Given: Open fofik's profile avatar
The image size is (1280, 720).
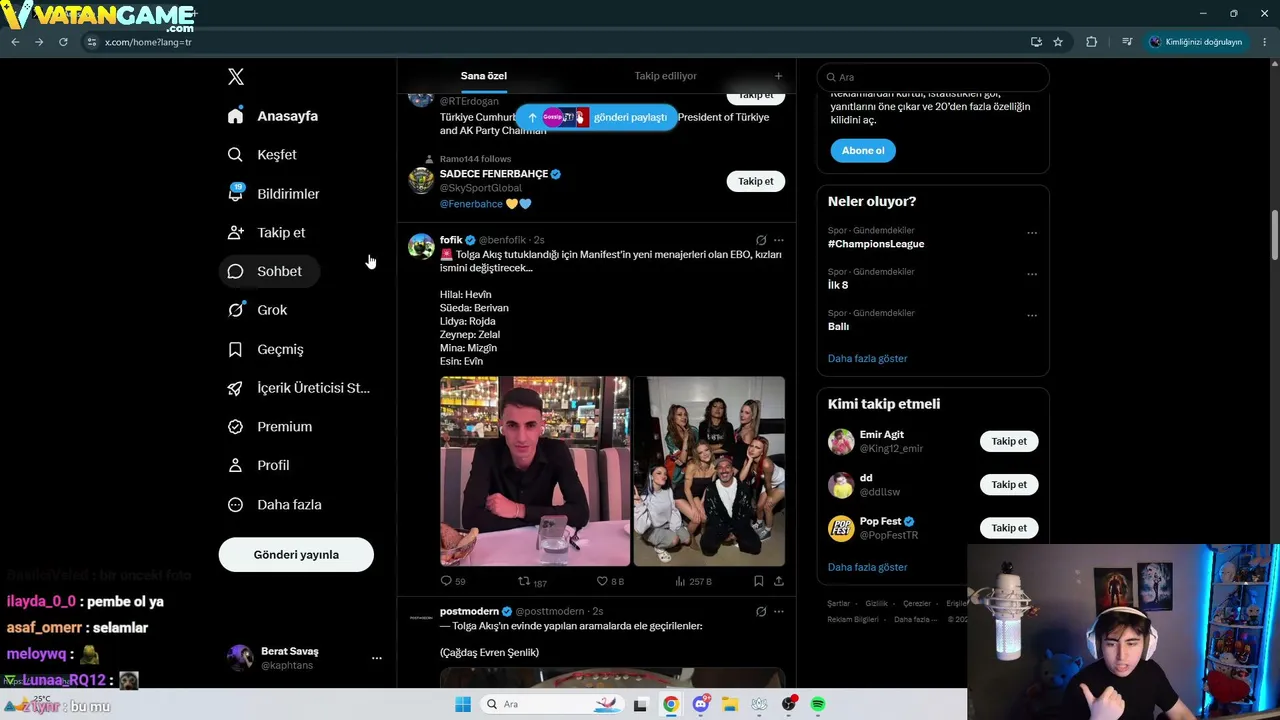Looking at the screenshot, I should pyautogui.click(x=421, y=246).
